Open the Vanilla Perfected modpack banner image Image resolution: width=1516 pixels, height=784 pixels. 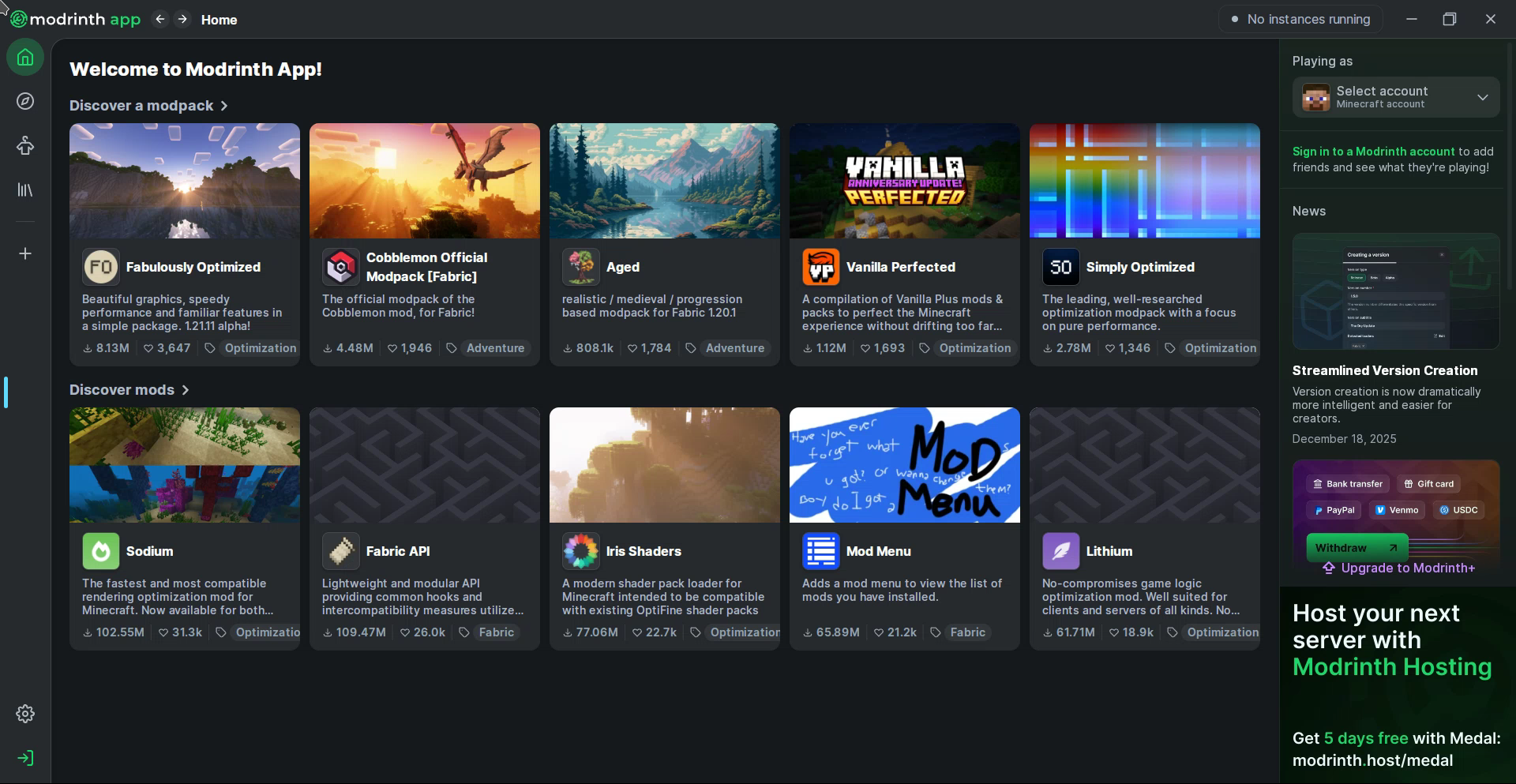click(x=904, y=181)
